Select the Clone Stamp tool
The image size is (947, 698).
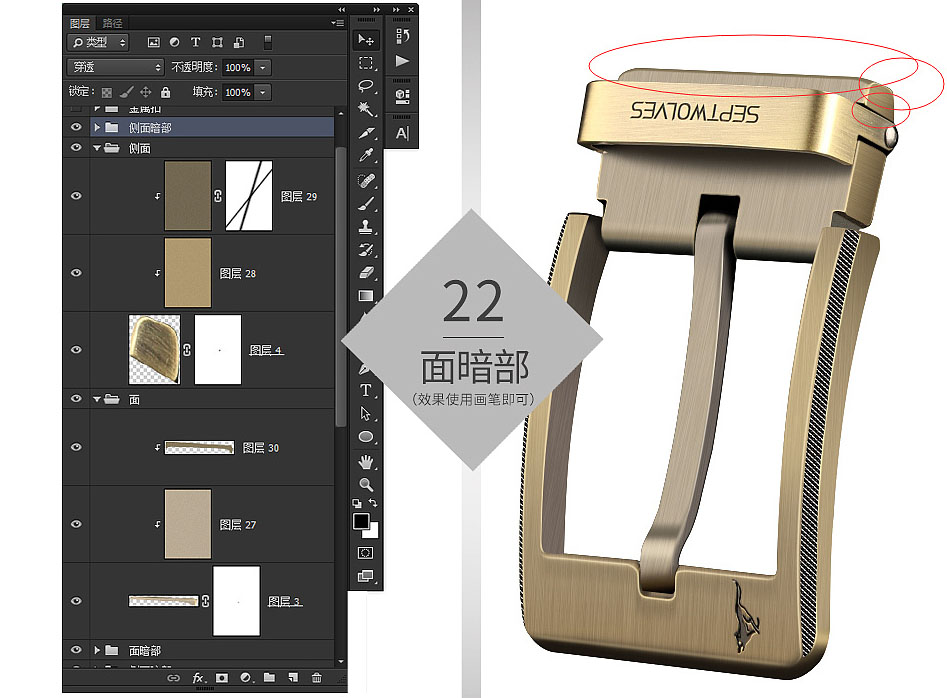click(366, 227)
